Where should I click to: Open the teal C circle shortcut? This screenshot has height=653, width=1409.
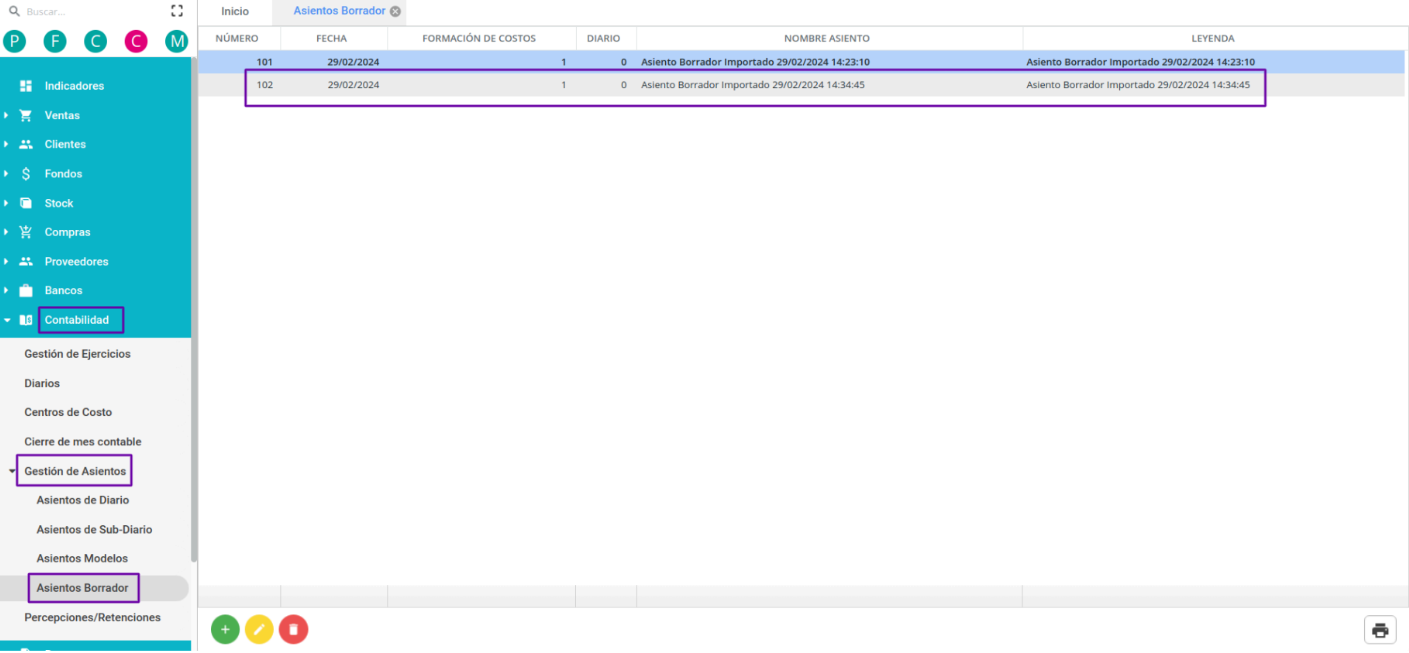point(95,41)
